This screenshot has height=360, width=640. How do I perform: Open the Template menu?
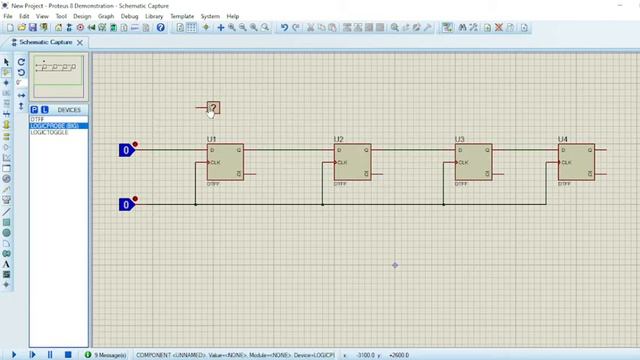[182, 16]
